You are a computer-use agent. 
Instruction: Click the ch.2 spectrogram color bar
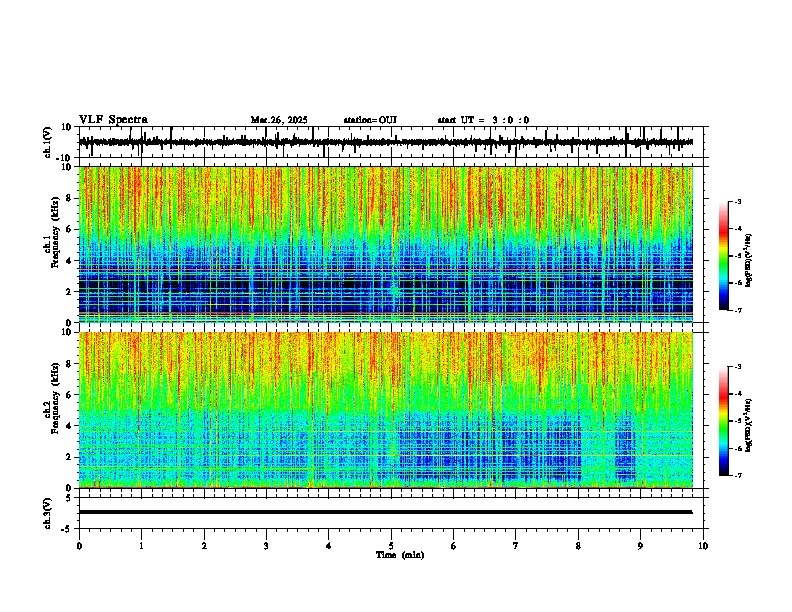click(724, 421)
